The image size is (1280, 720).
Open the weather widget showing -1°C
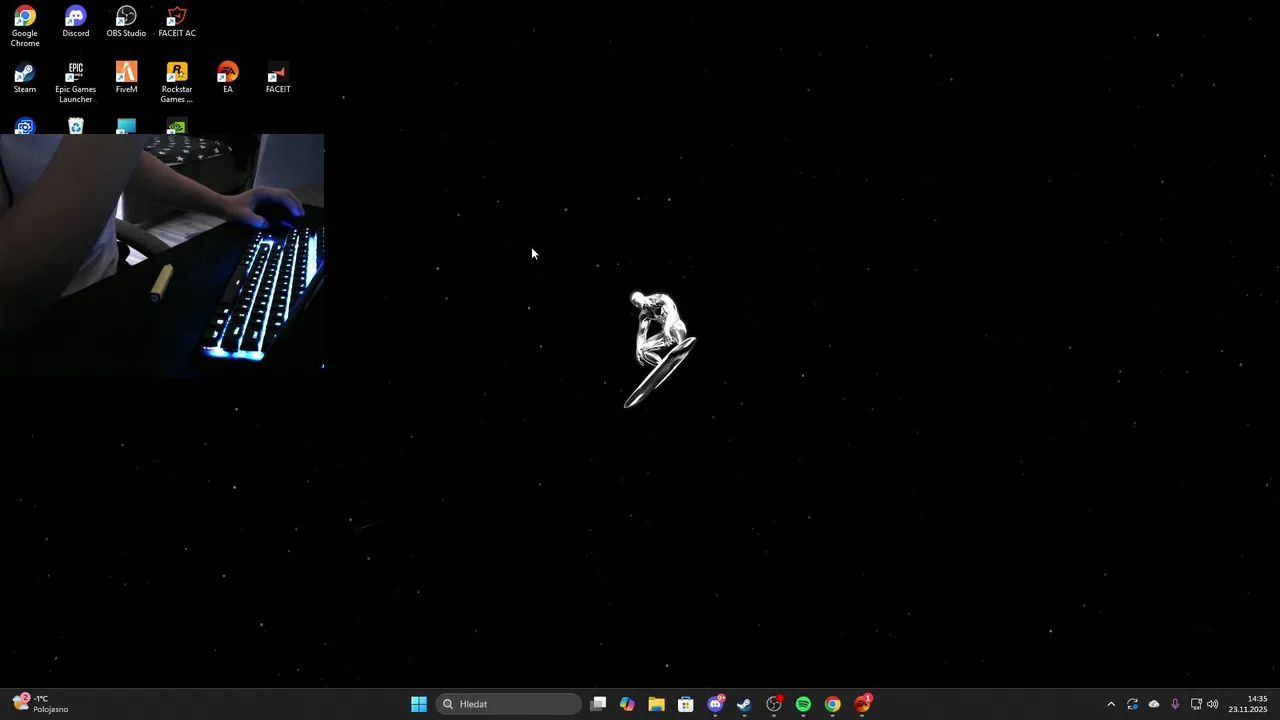click(x=40, y=704)
